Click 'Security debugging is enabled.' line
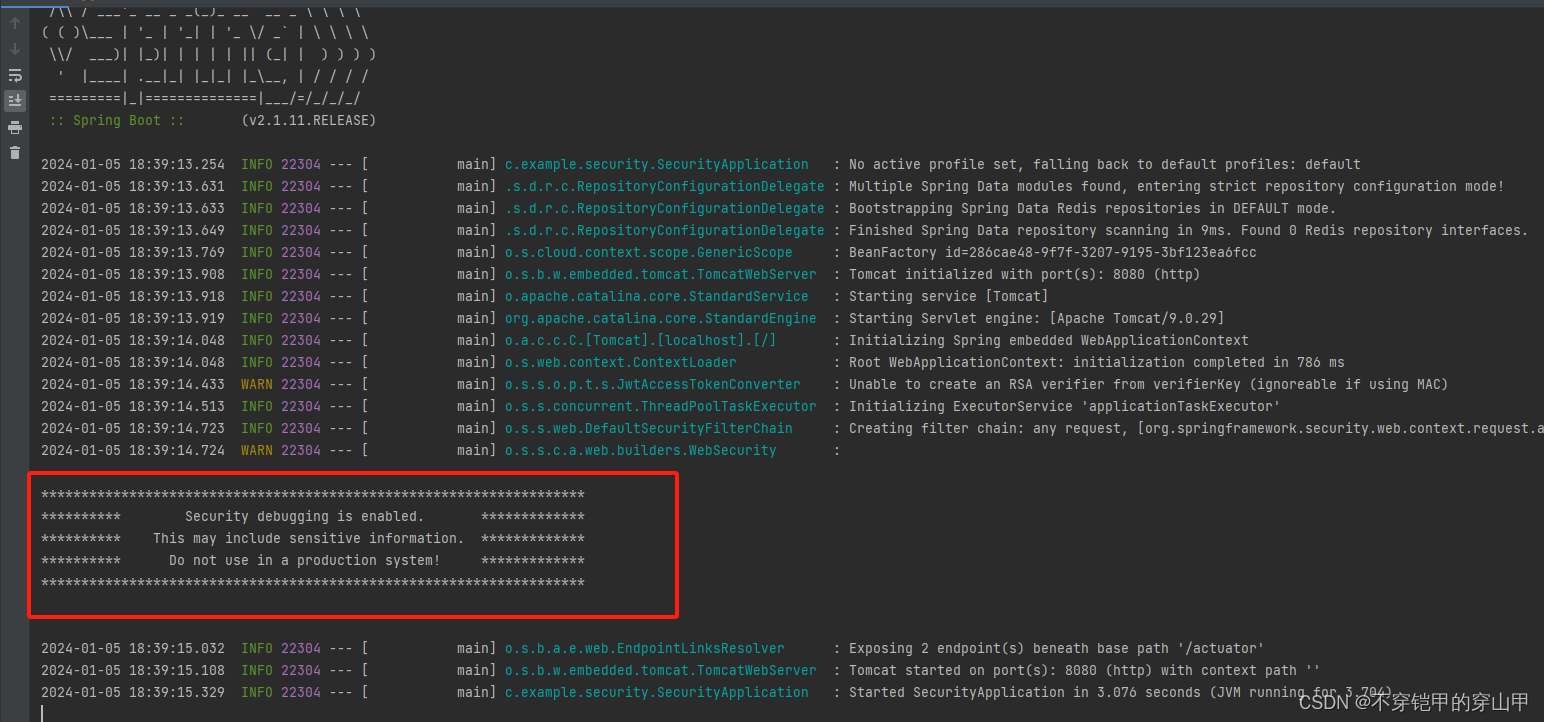Viewport: 1544px width, 722px height. (x=304, y=516)
